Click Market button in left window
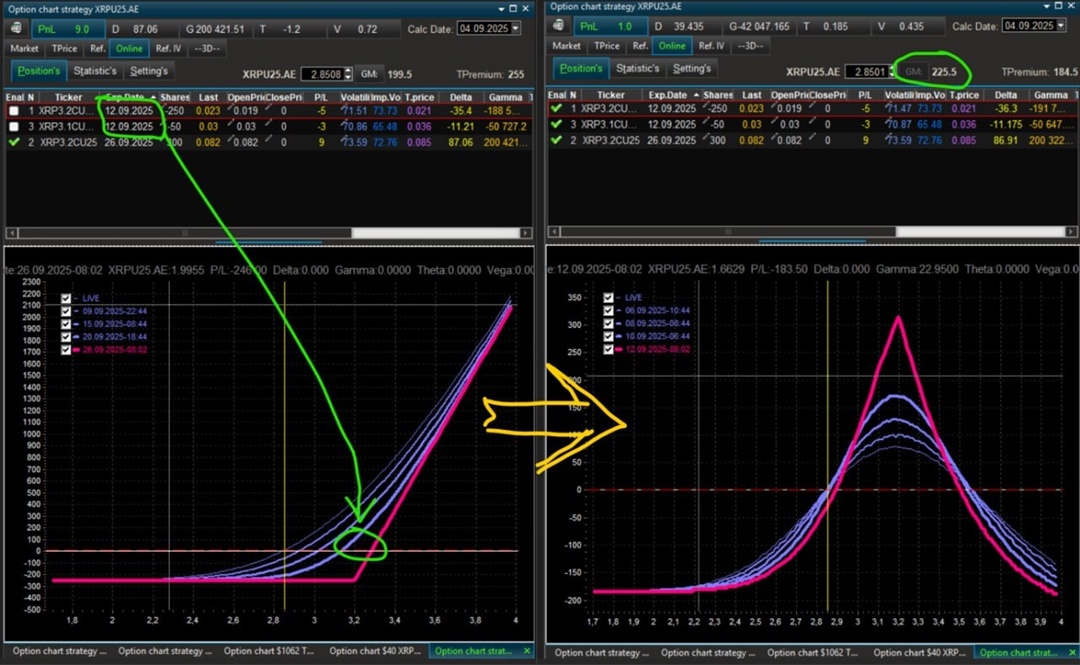The width and height of the screenshot is (1080, 665). (x=24, y=48)
